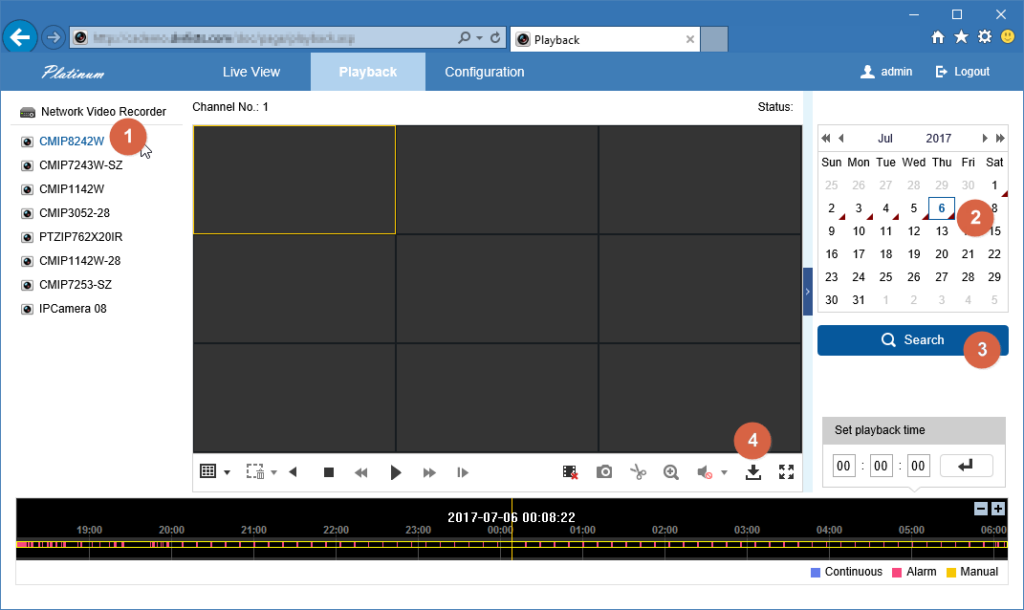Go to previous month in calendar

(841, 138)
